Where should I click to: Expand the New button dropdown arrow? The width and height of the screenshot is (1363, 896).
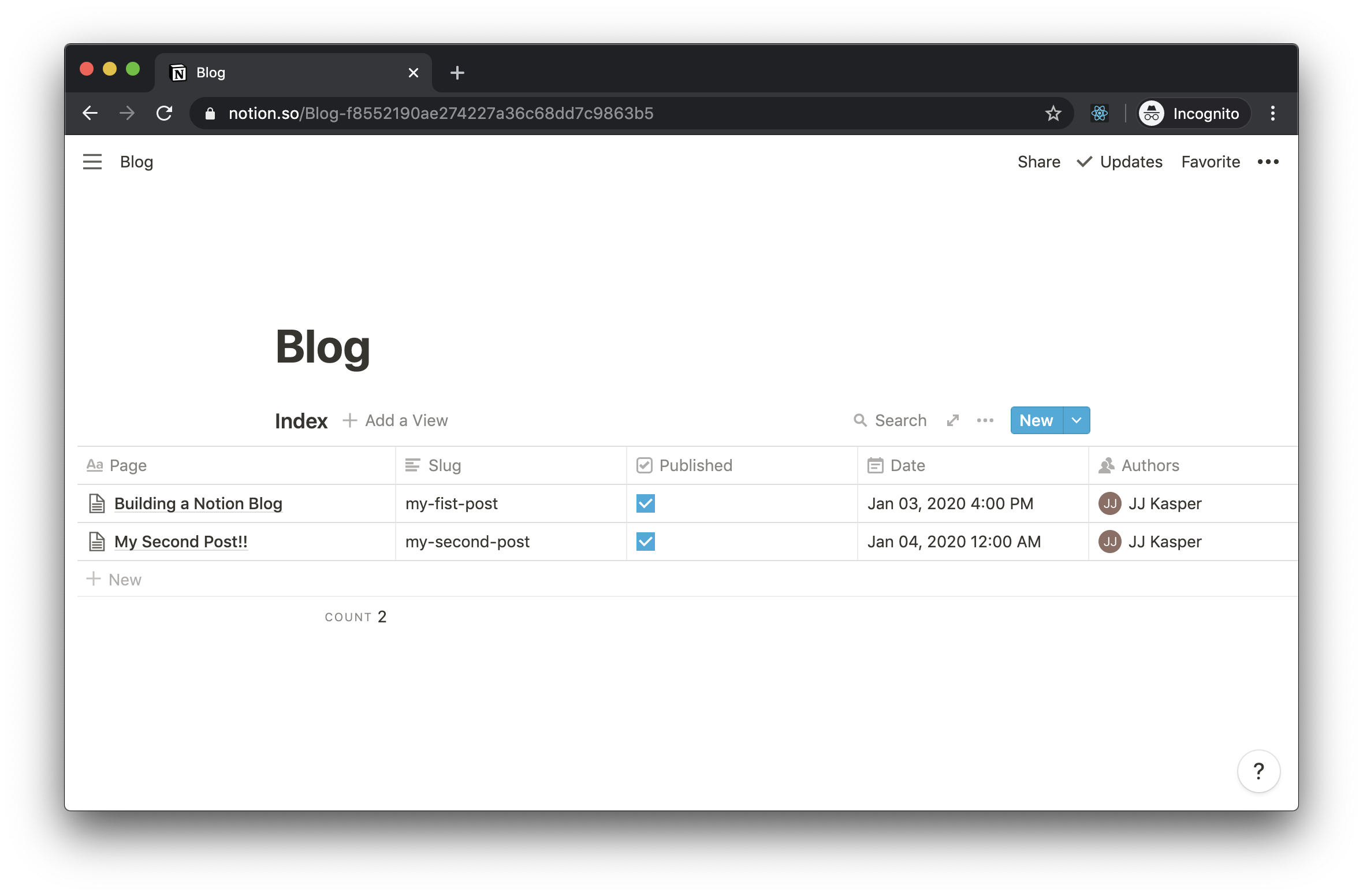tap(1077, 420)
